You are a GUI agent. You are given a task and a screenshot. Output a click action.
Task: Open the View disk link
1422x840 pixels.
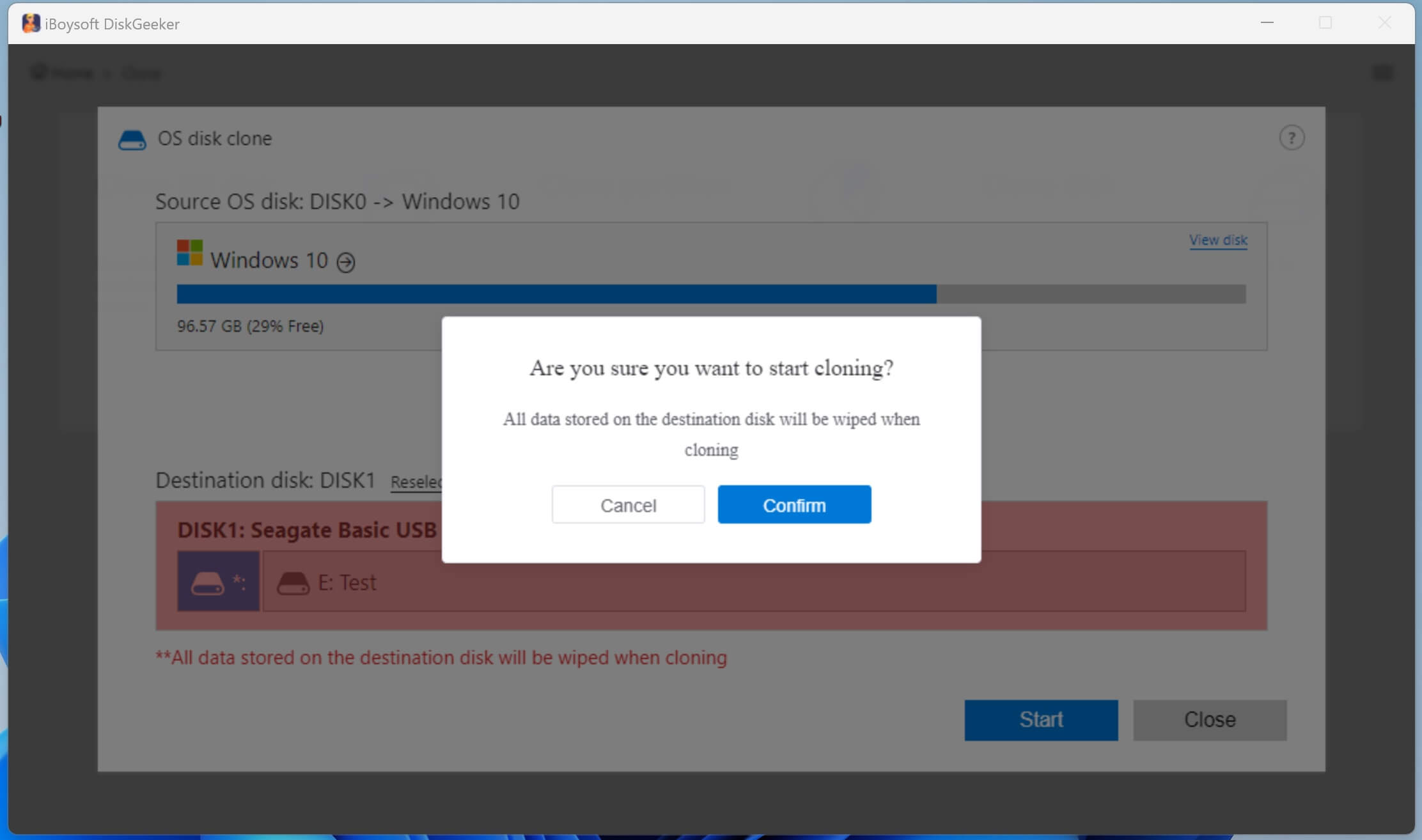tap(1218, 240)
